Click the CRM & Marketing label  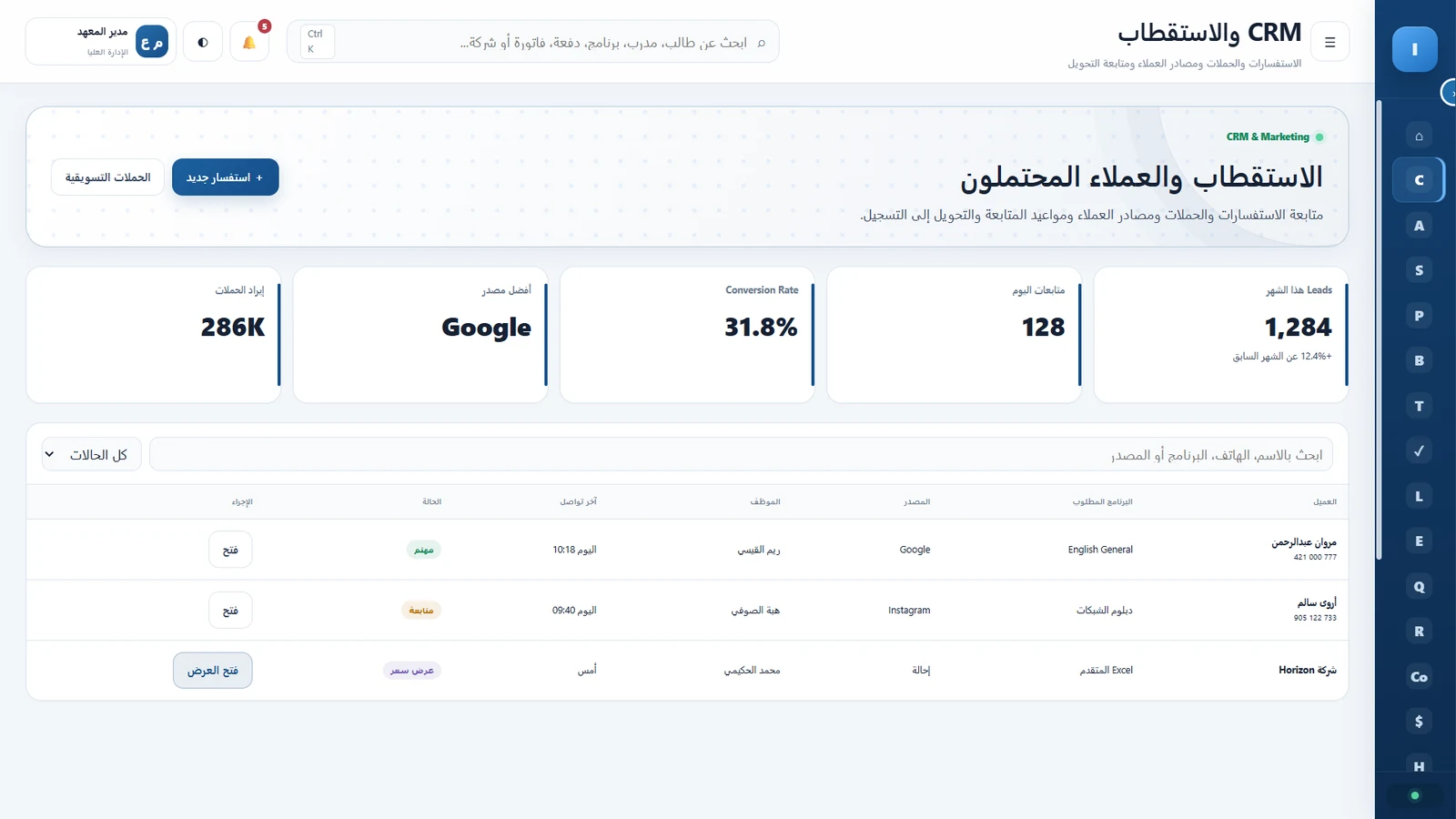[1268, 137]
